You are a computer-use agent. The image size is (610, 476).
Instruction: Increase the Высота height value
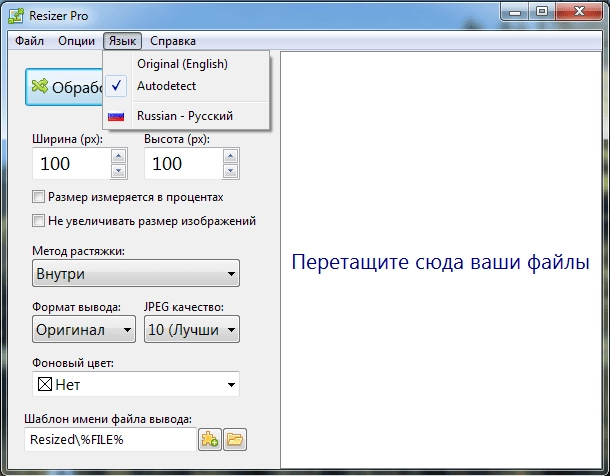(231, 156)
